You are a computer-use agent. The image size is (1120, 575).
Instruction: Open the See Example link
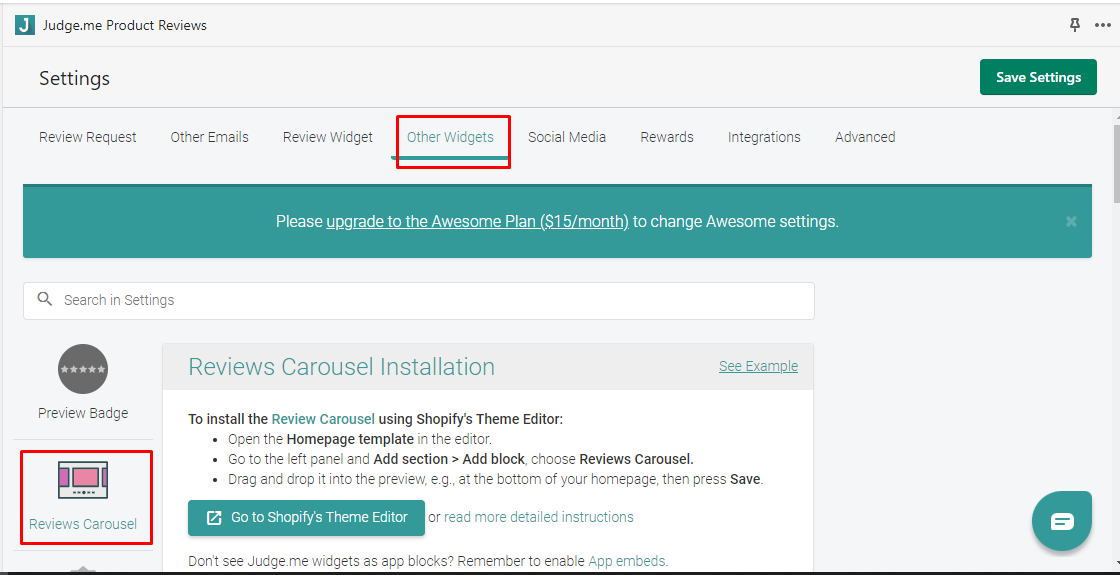pyautogui.click(x=759, y=366)
